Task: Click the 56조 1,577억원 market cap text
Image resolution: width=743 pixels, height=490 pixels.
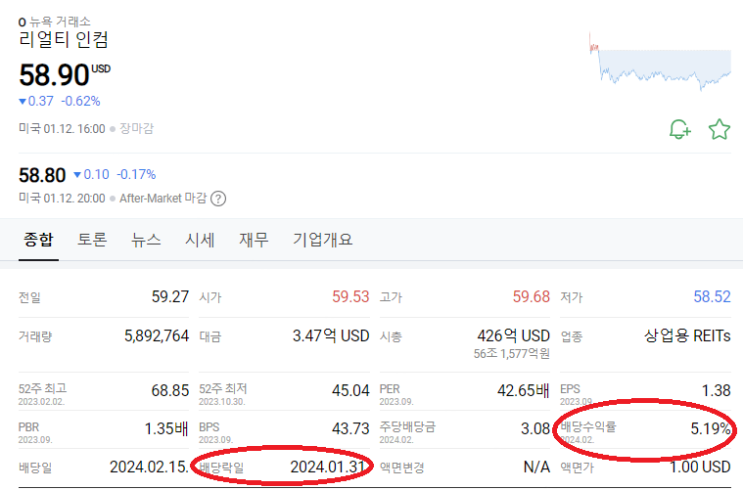Action: pos(512,354)
